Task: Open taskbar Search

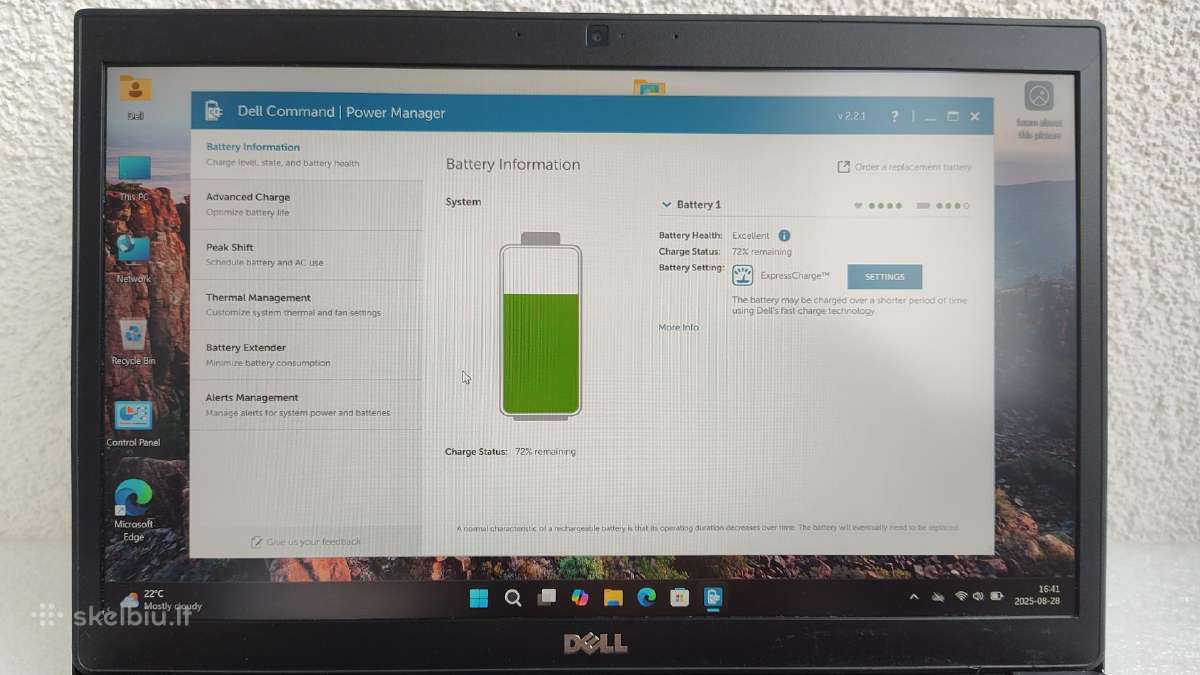Action: 513,598
